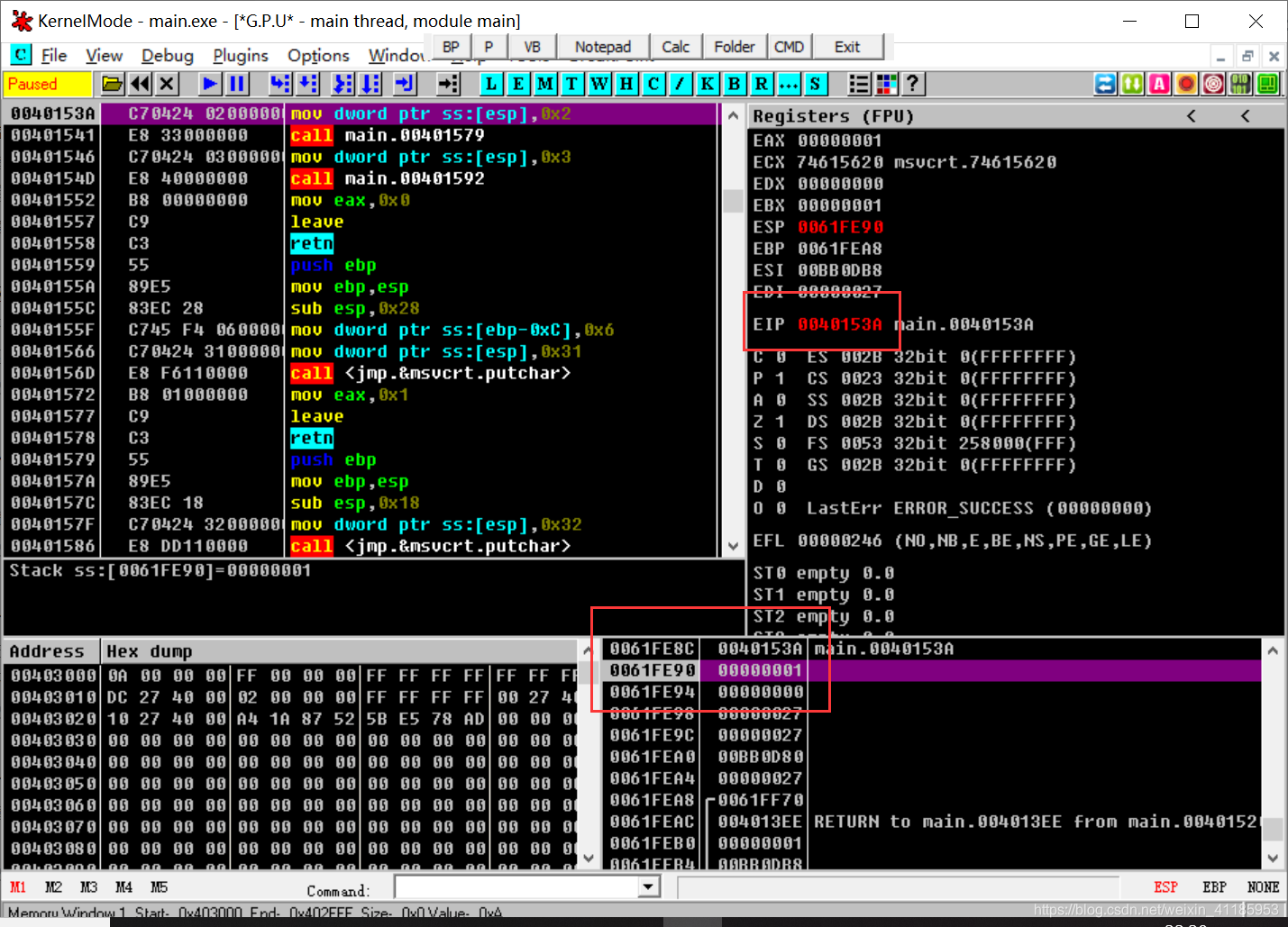Click the Close program X toolbar icon
The image size is (1288, 927).
coord(167,84)
